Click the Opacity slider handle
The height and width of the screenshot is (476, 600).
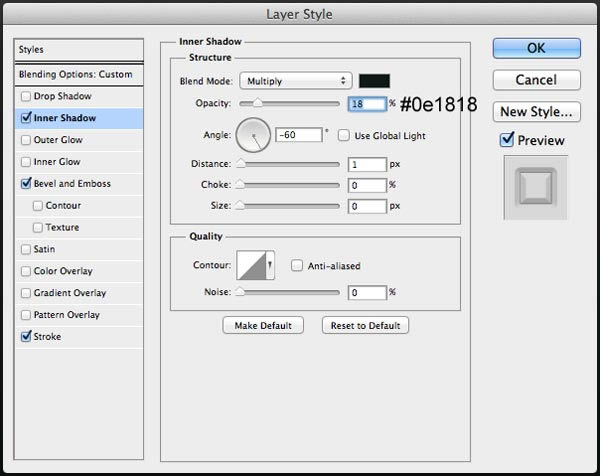click(258, 103)
